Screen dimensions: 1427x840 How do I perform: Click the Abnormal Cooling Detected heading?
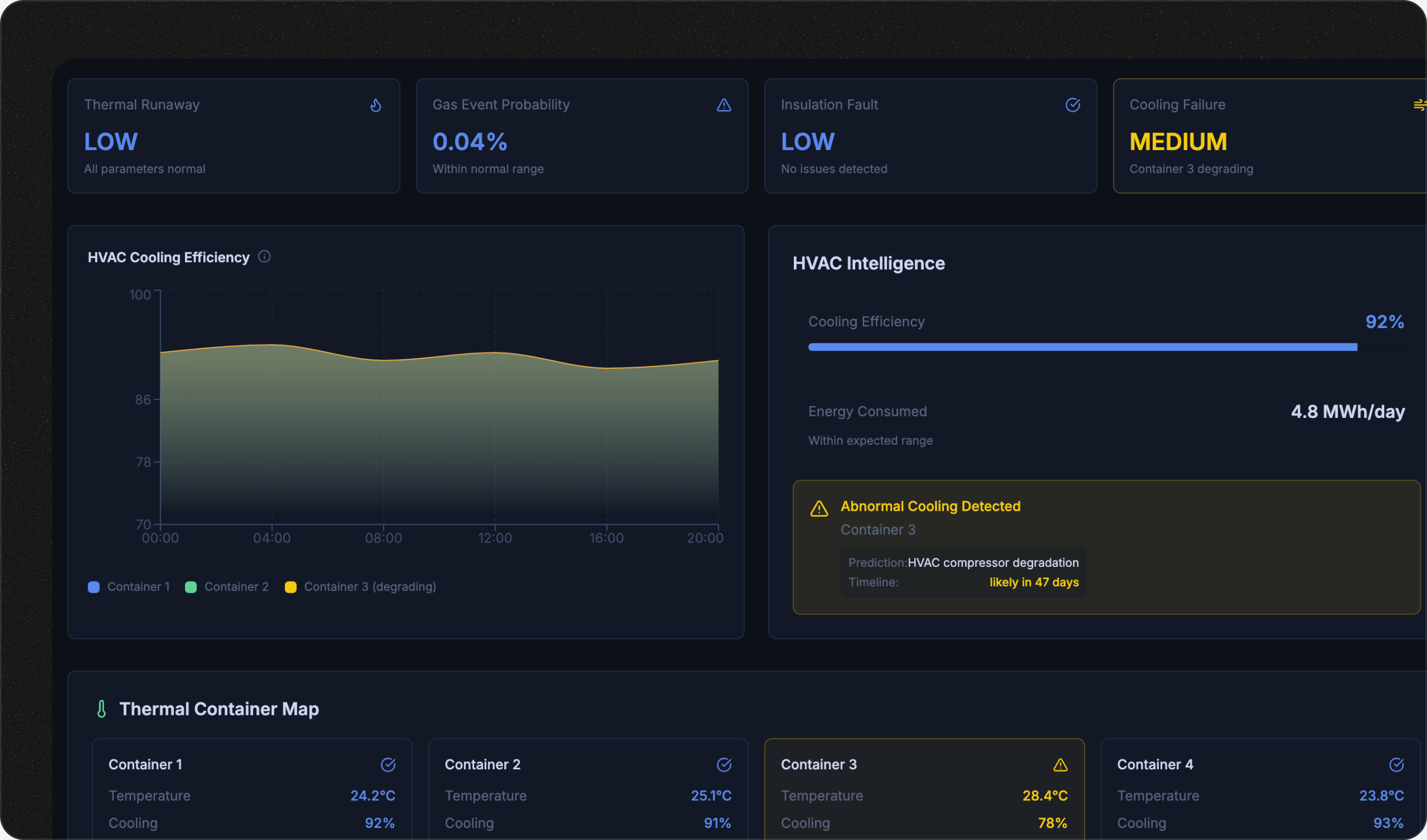(x=930, y=506)
